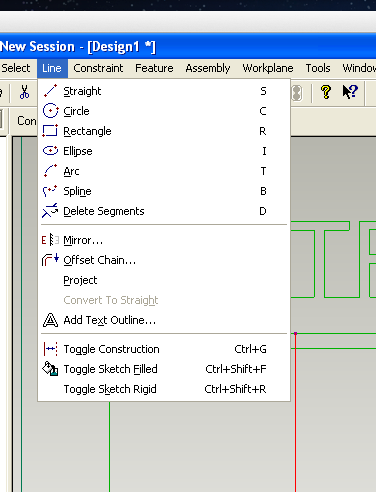Open the Window menu

point(358,68)
